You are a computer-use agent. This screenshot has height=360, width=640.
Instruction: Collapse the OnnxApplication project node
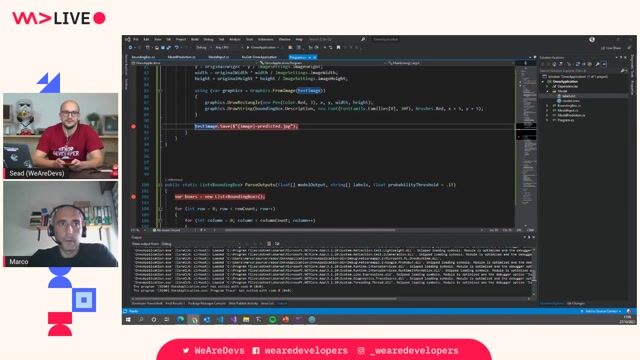[x=544, y=82]
